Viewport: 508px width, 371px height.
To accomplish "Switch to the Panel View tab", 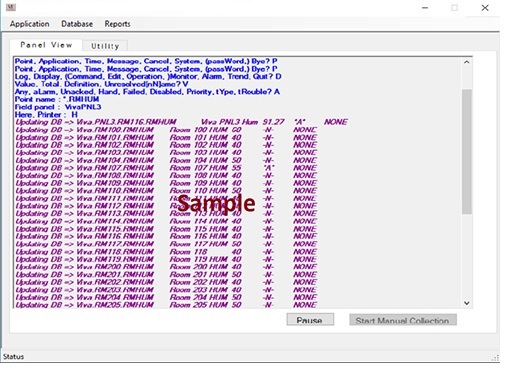I will click(x=46, y=45).
